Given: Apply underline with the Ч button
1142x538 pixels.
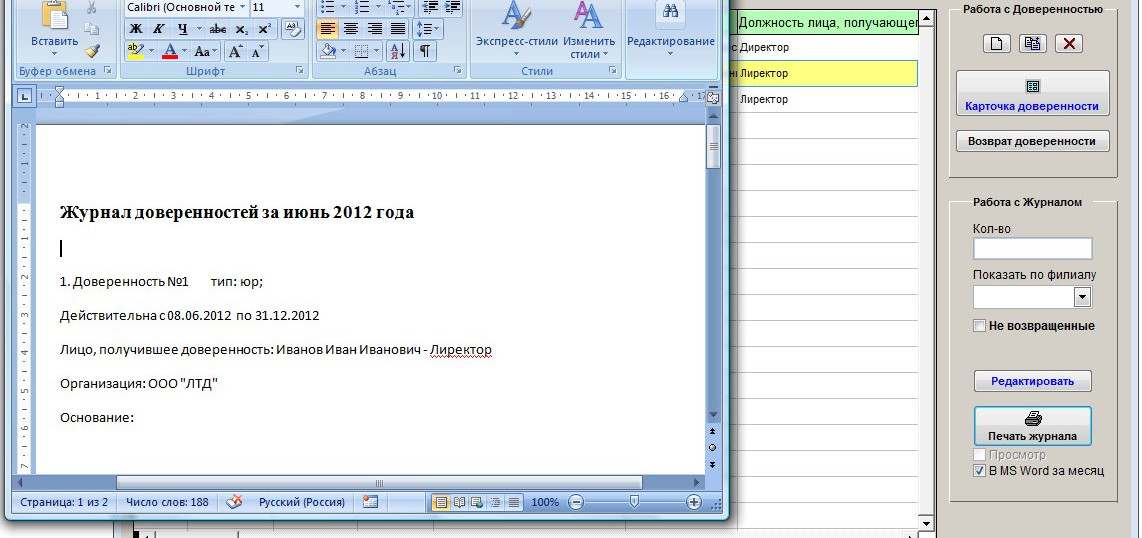Looking at the screenshot, I should [x=182, y=29].
